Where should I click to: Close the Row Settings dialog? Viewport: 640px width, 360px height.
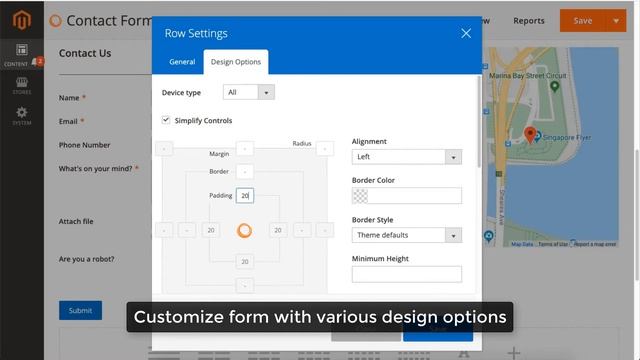[466, 33]
